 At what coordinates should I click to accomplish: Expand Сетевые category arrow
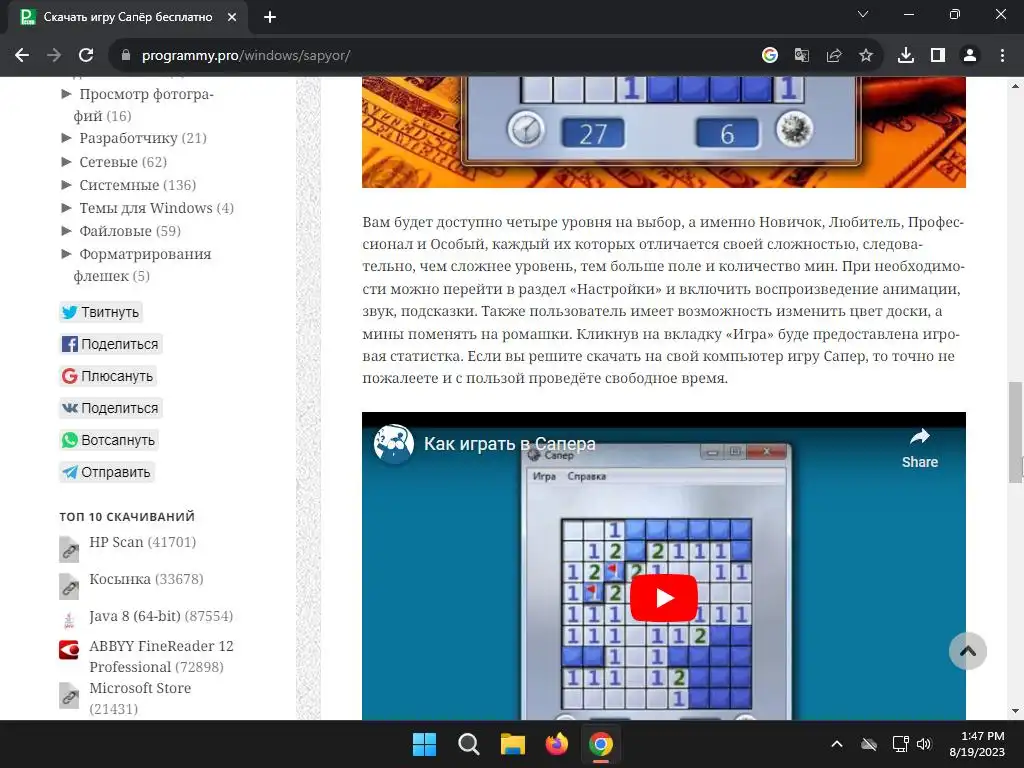click(66, 161)
